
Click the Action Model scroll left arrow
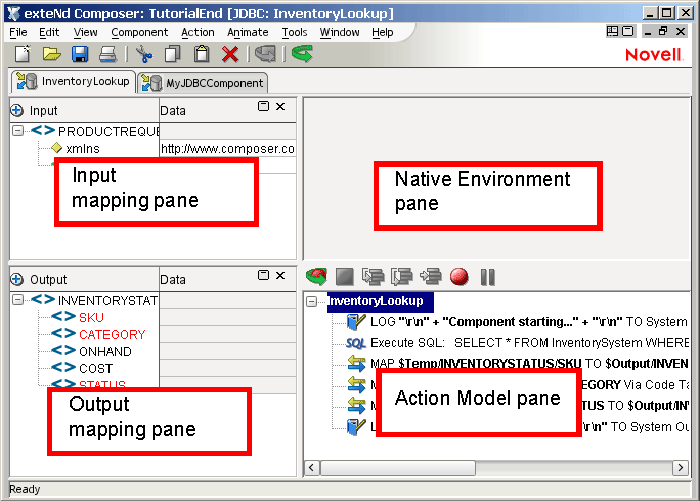(x=312, y=468)
